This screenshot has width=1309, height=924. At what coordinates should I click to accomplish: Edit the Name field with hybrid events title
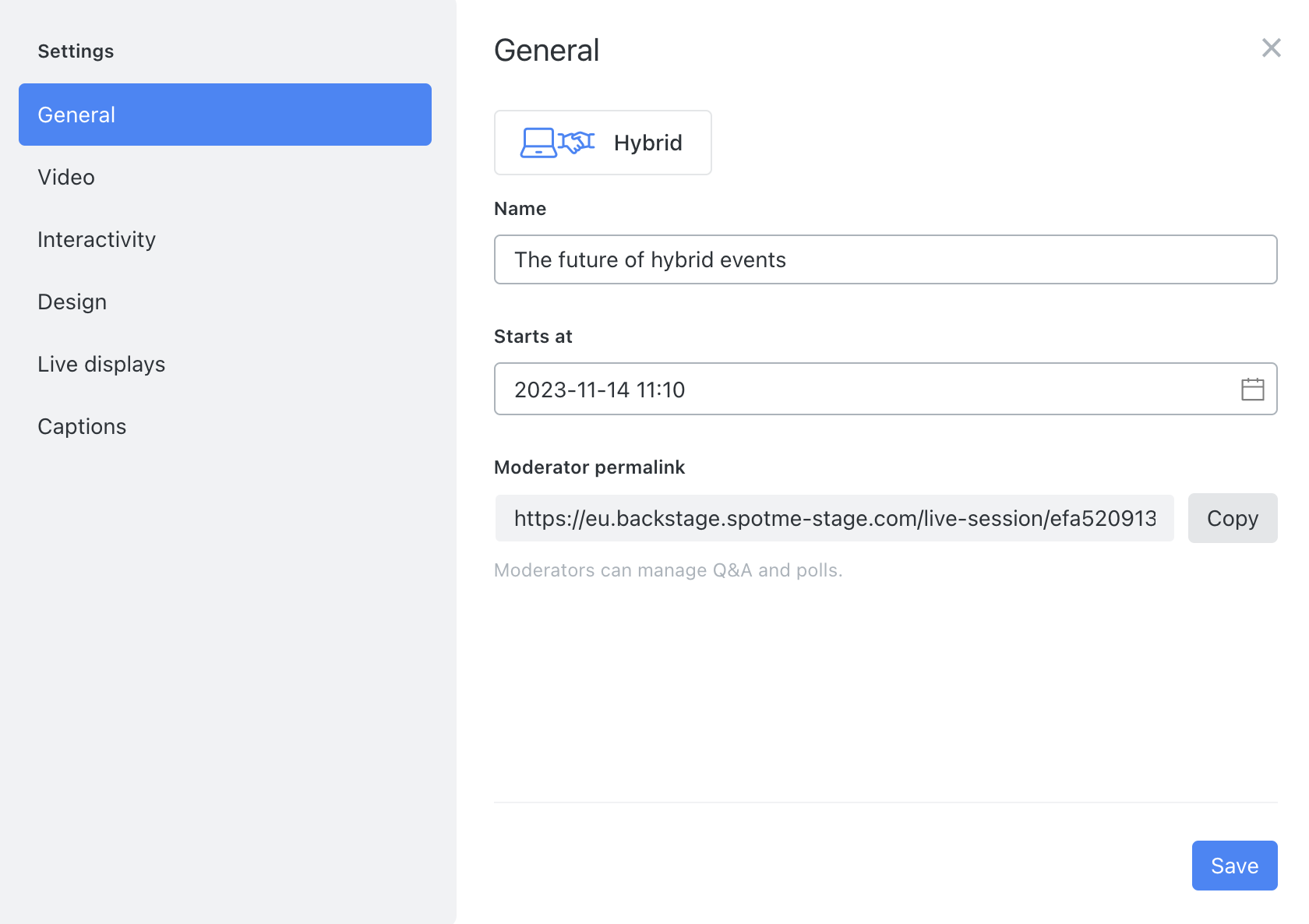[885, 259]
